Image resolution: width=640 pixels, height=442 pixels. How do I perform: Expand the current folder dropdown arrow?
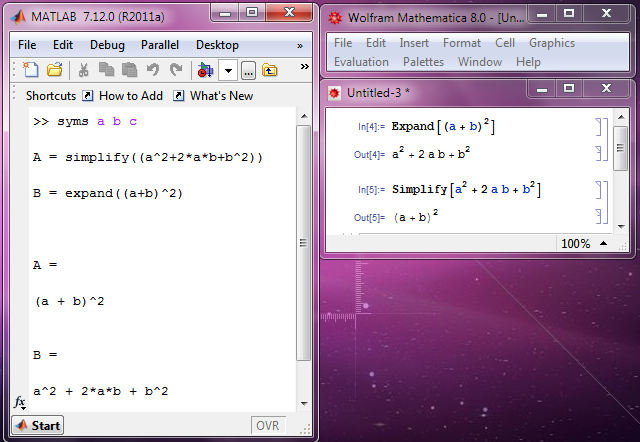click(x=228, y=70)
